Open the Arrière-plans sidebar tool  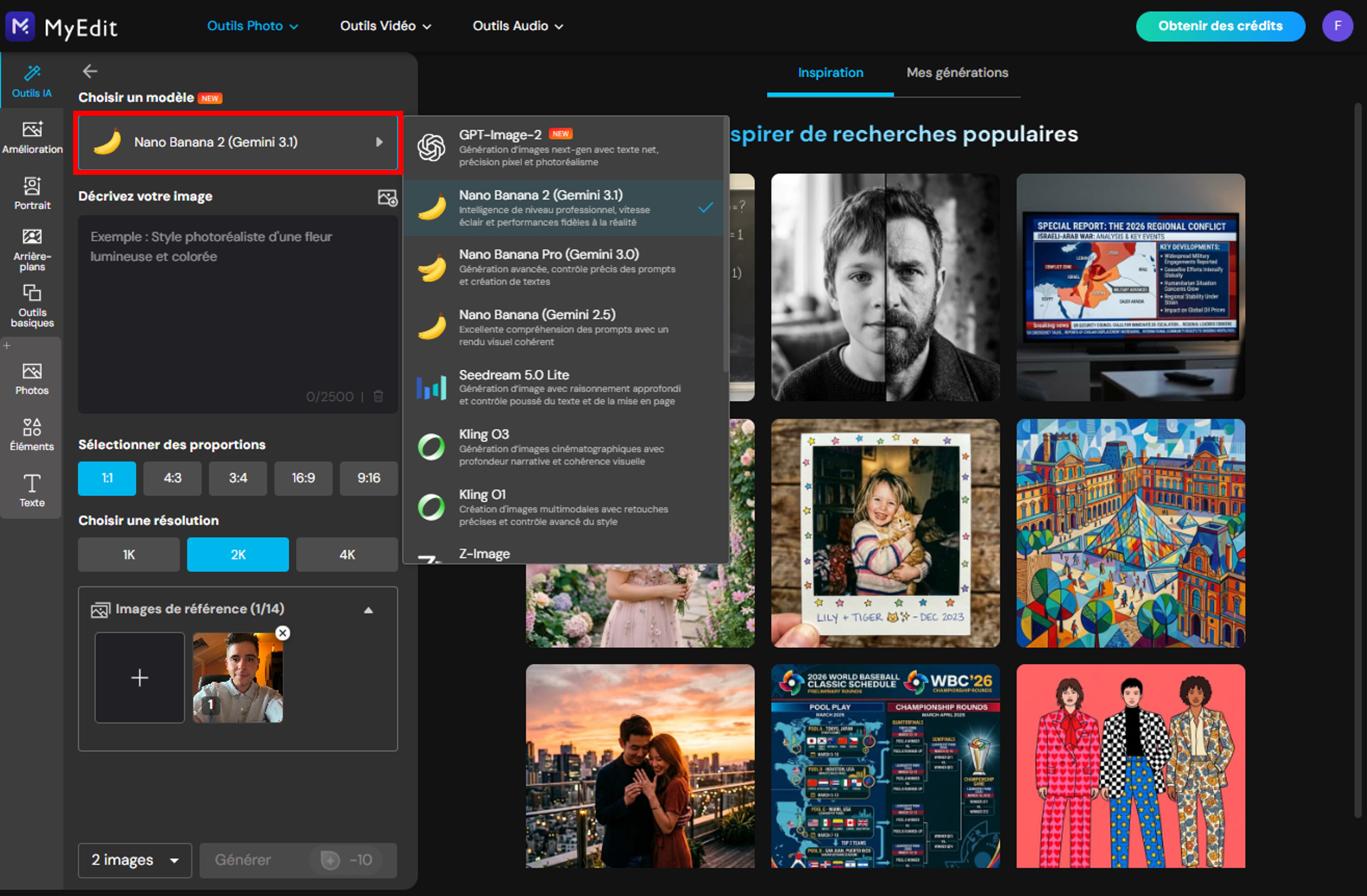[x=32, y=250]
